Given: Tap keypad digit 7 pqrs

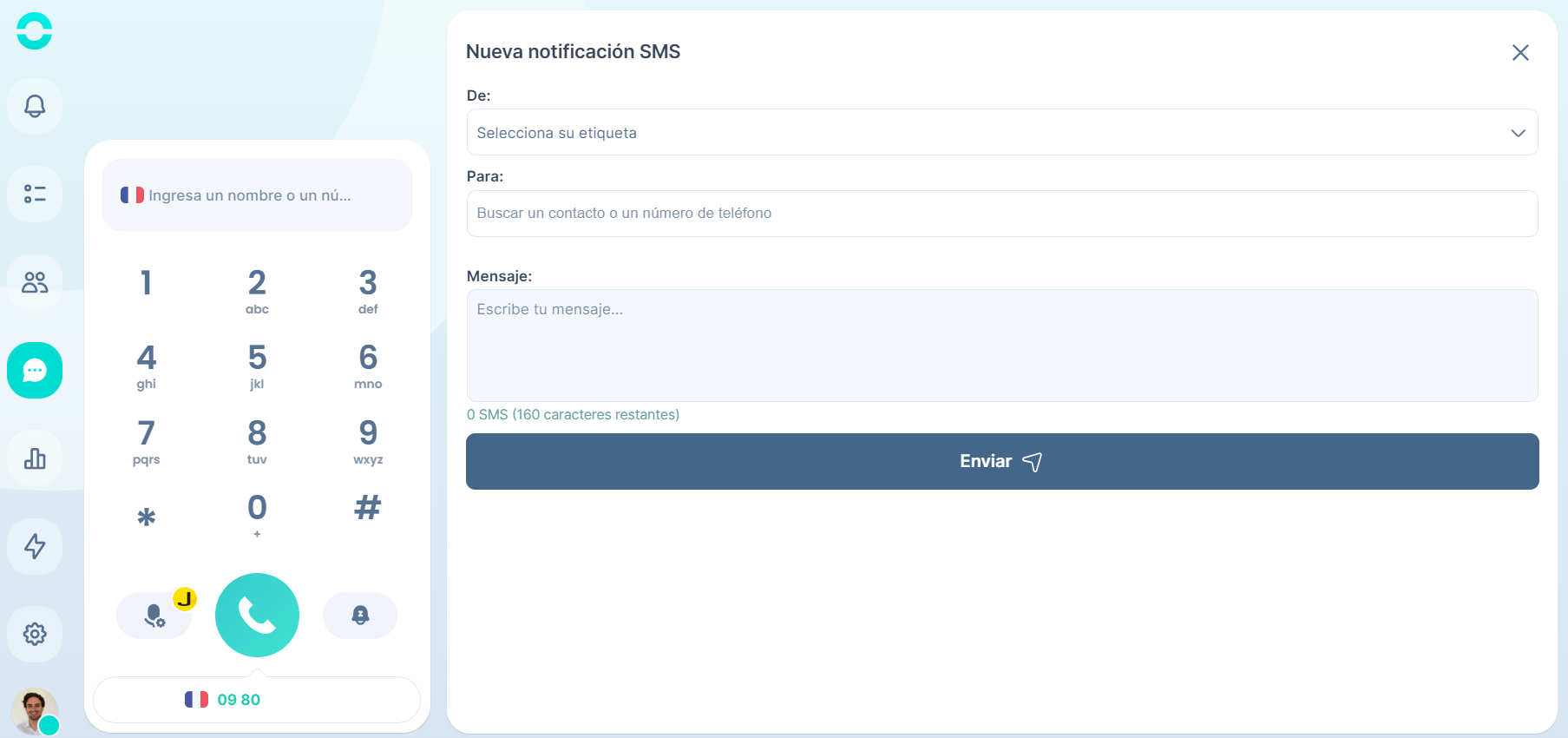Looking at the screenshot, I should click(x=147, y=441).
